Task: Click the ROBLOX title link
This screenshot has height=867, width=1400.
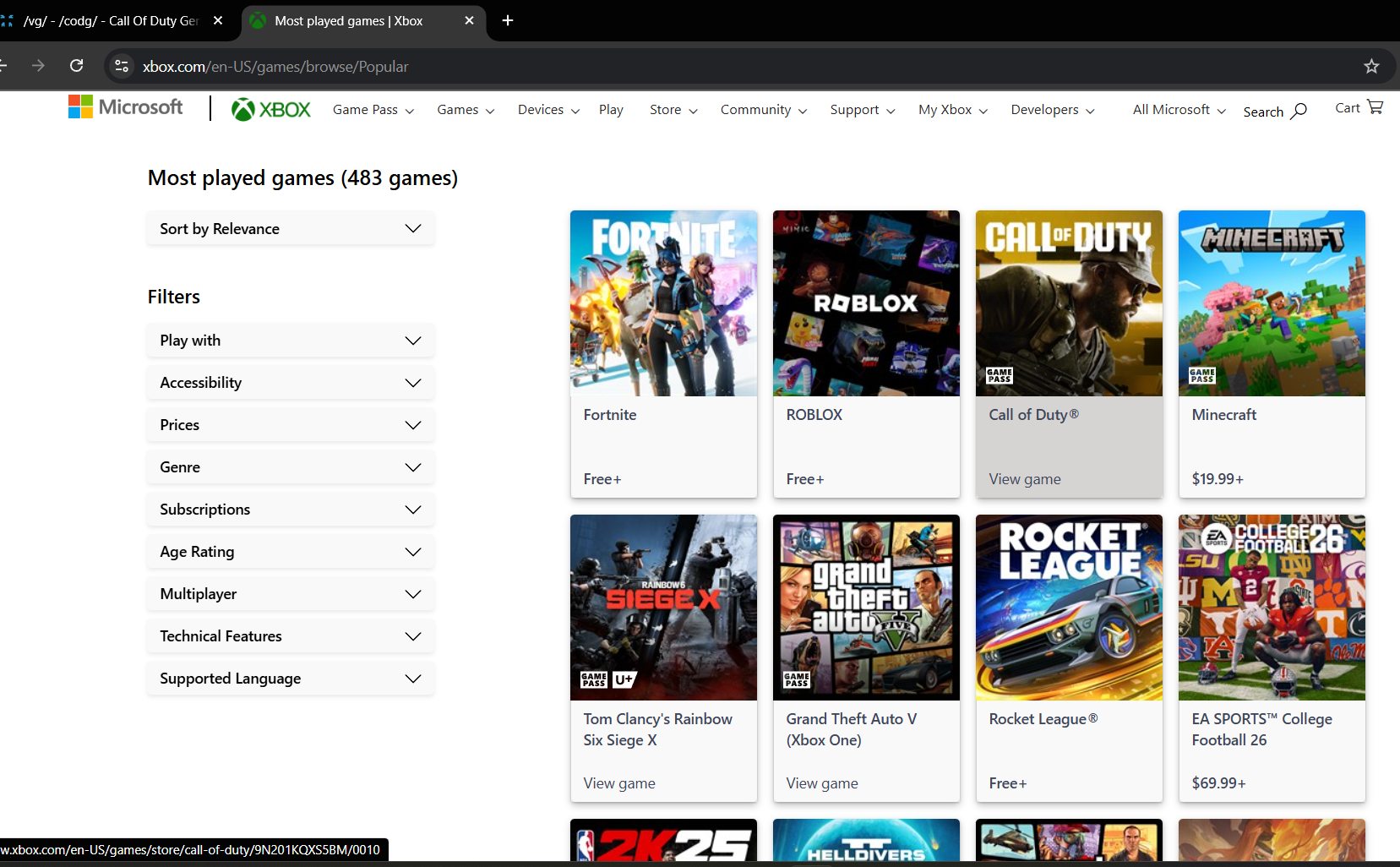Action: pyautogui.click(x=814, y=415)
